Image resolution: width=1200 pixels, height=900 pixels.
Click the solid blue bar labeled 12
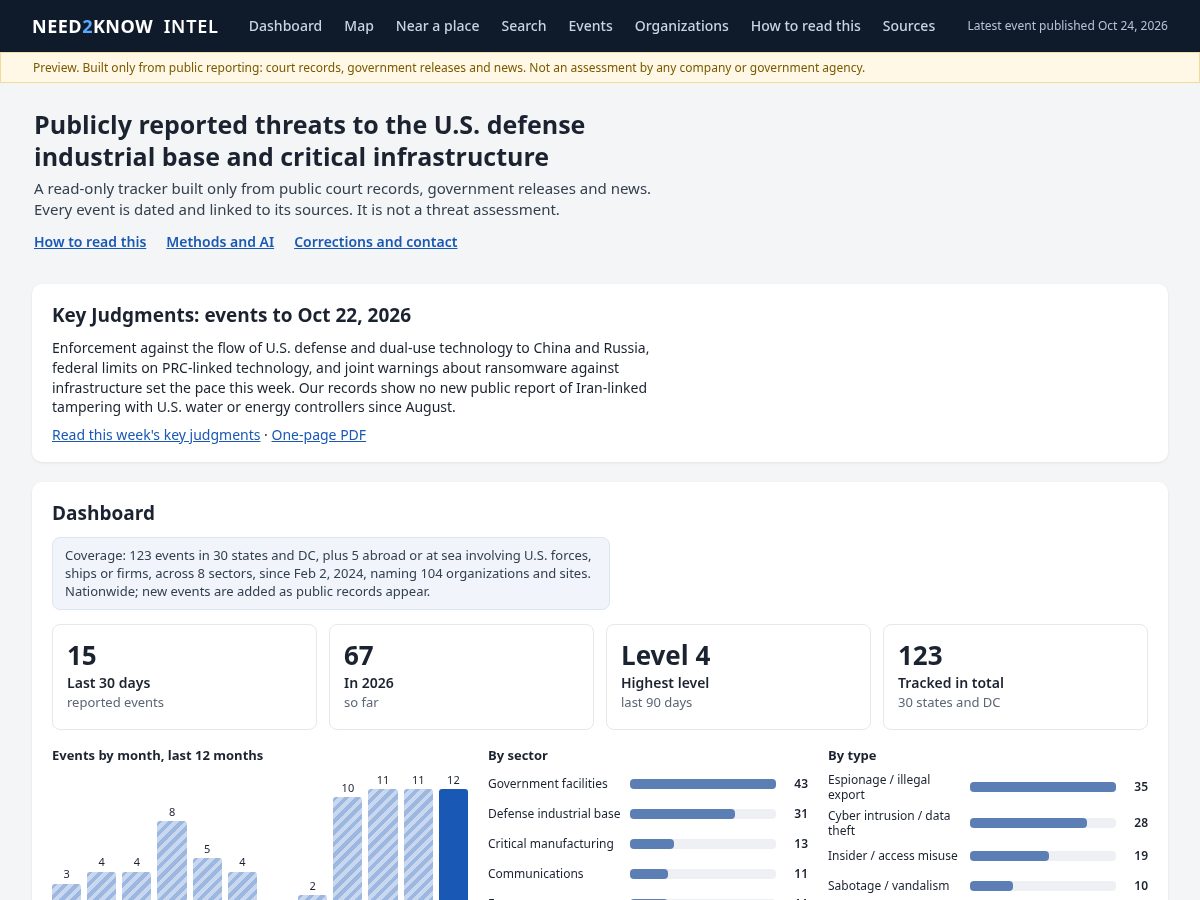pyautogui.click(x=453, y=844)
